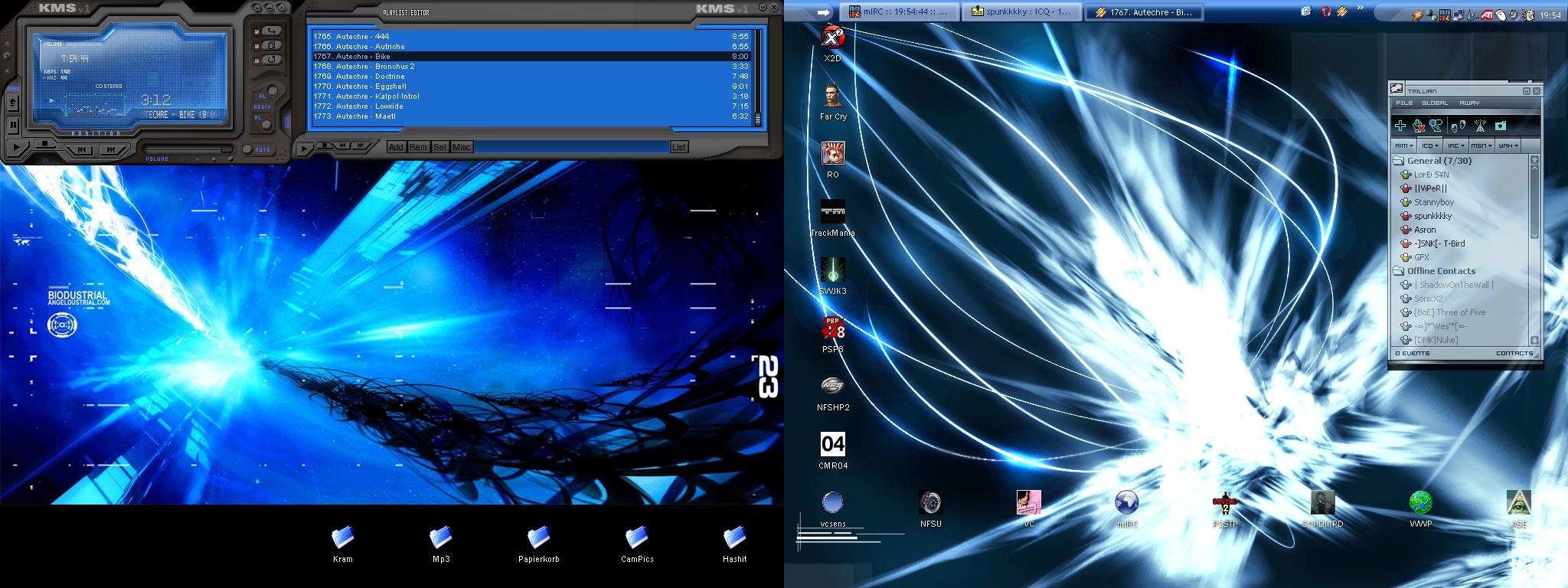Open the RO desktop icon
This screenshot has width=1568, height=588.
(x=832, y=160)
